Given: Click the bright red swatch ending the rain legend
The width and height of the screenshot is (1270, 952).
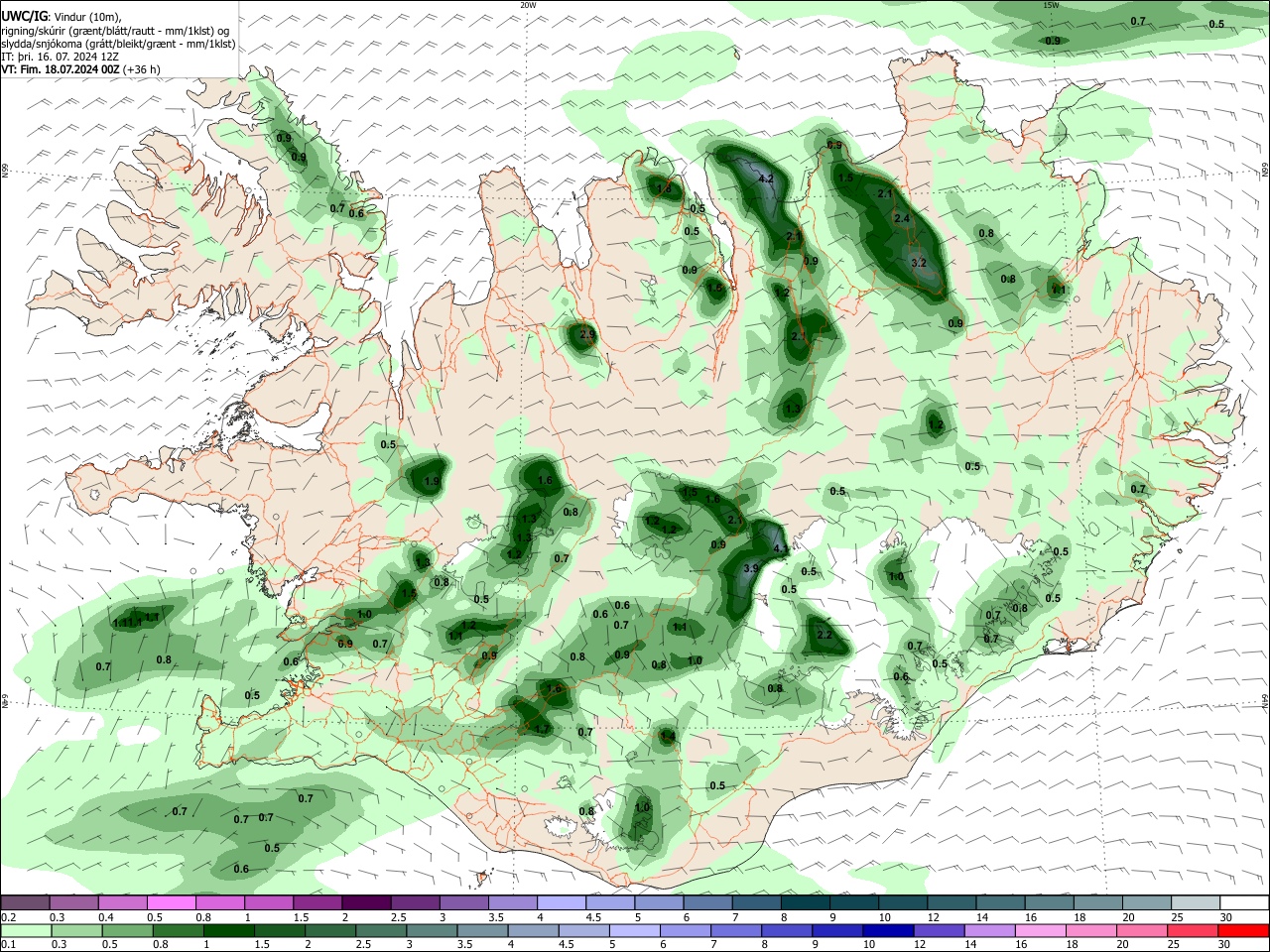Looking at the screenshot, I should tap(1243, 930).
